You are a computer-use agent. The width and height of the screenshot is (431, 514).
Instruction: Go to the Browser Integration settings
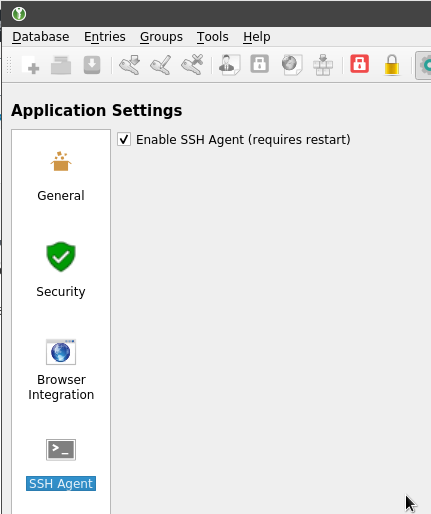click(61, 370)
